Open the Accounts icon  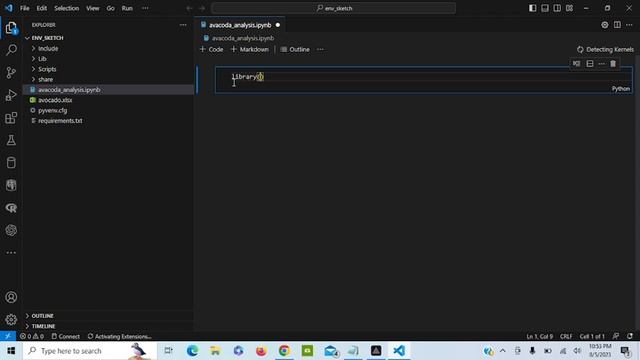tap(11, 297)
